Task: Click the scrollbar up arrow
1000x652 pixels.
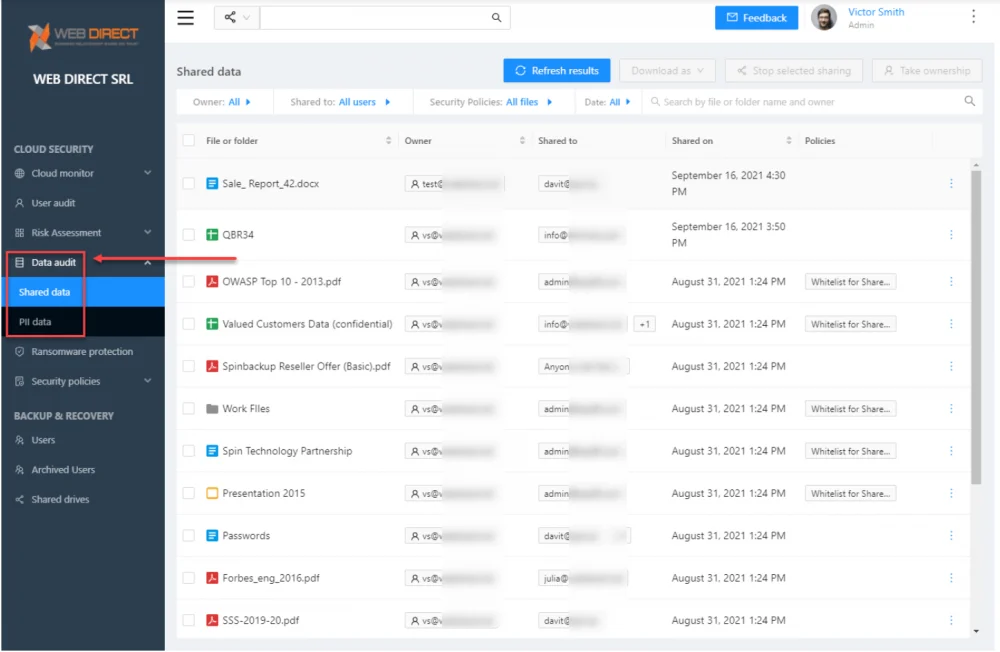Action: click(x=976, y=165)
